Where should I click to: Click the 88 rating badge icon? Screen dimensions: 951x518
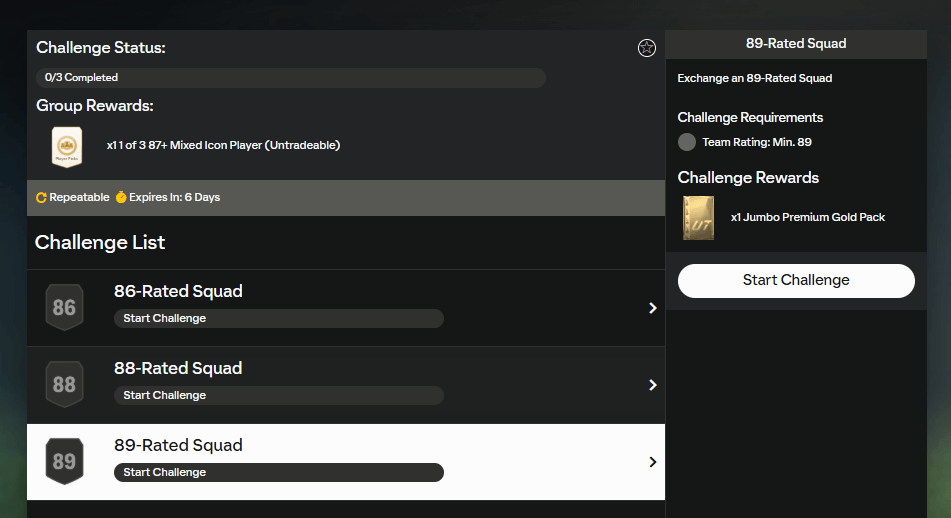[x=64, y=384]
